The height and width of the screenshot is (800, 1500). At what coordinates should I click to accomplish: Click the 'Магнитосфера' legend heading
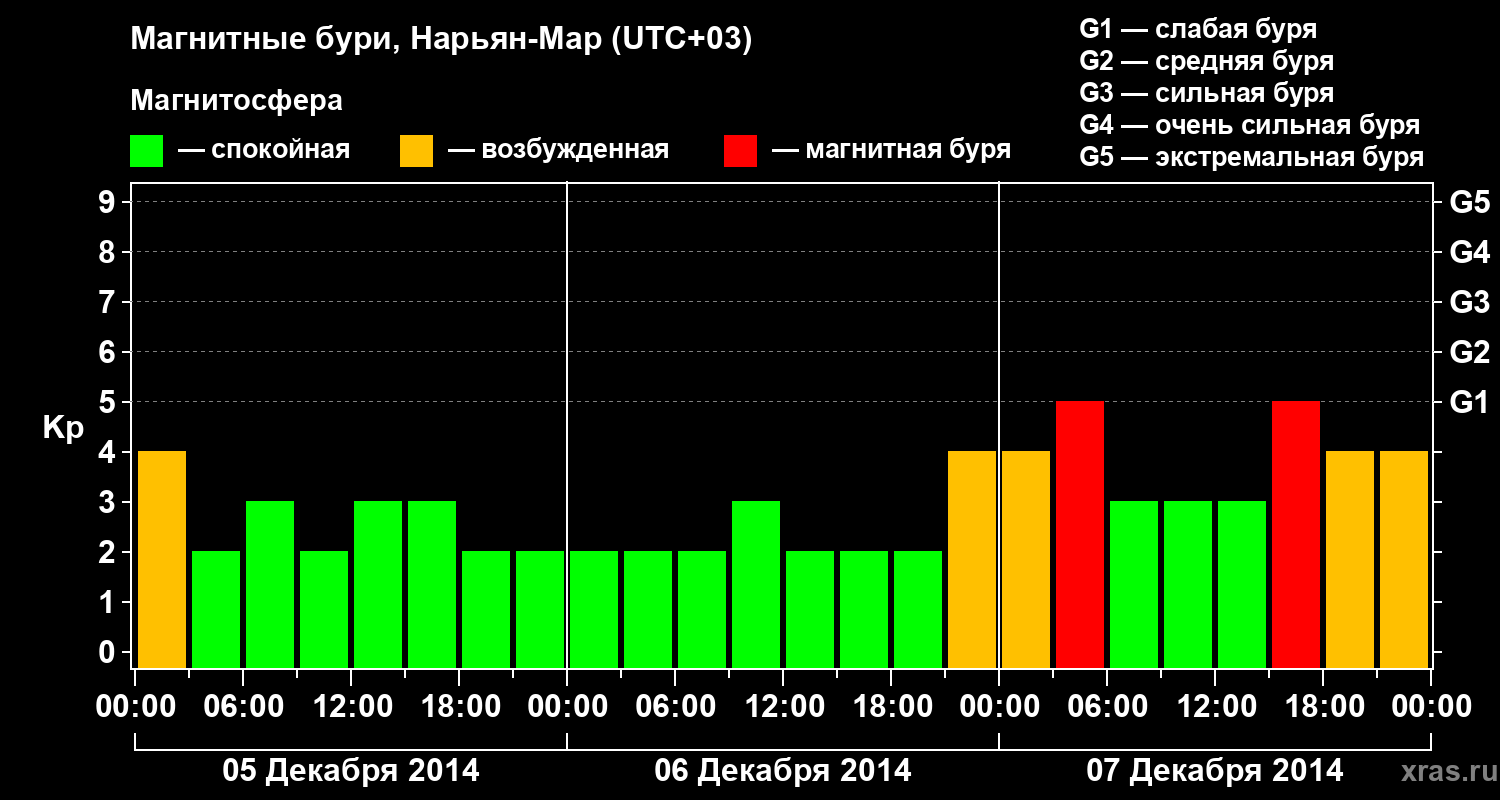237,101
